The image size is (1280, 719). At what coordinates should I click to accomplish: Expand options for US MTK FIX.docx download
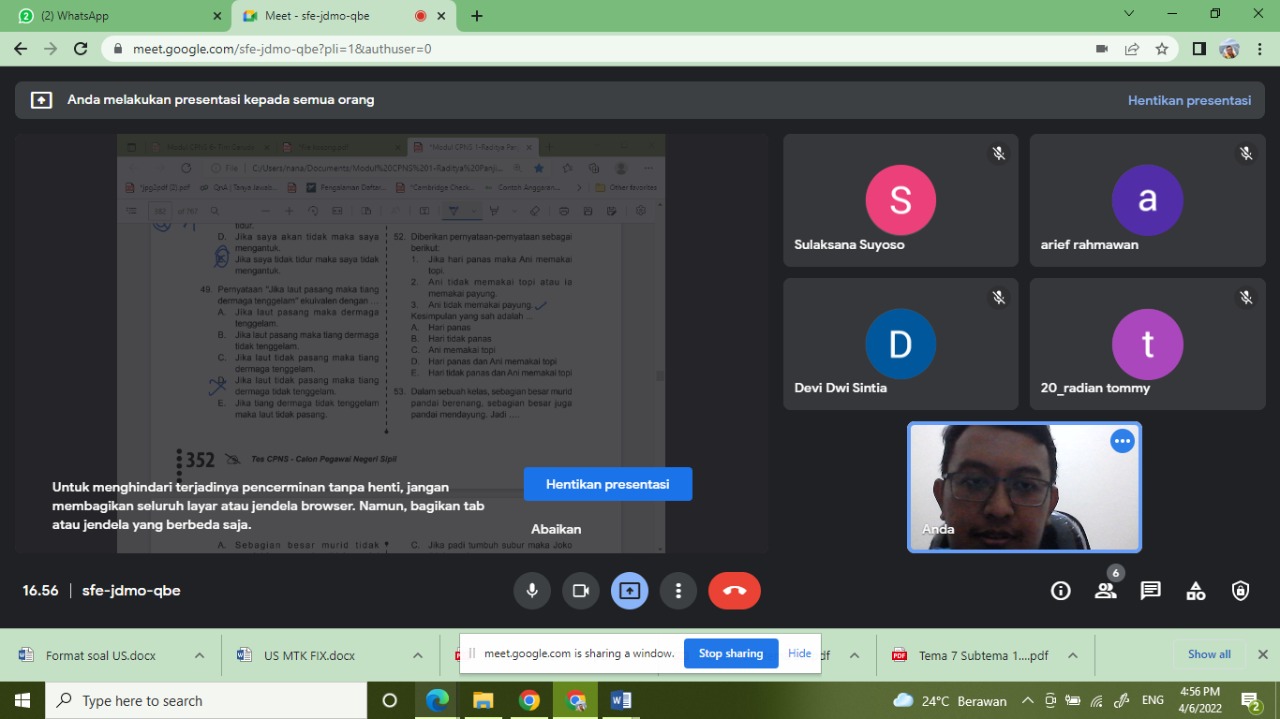click(417, 656)
